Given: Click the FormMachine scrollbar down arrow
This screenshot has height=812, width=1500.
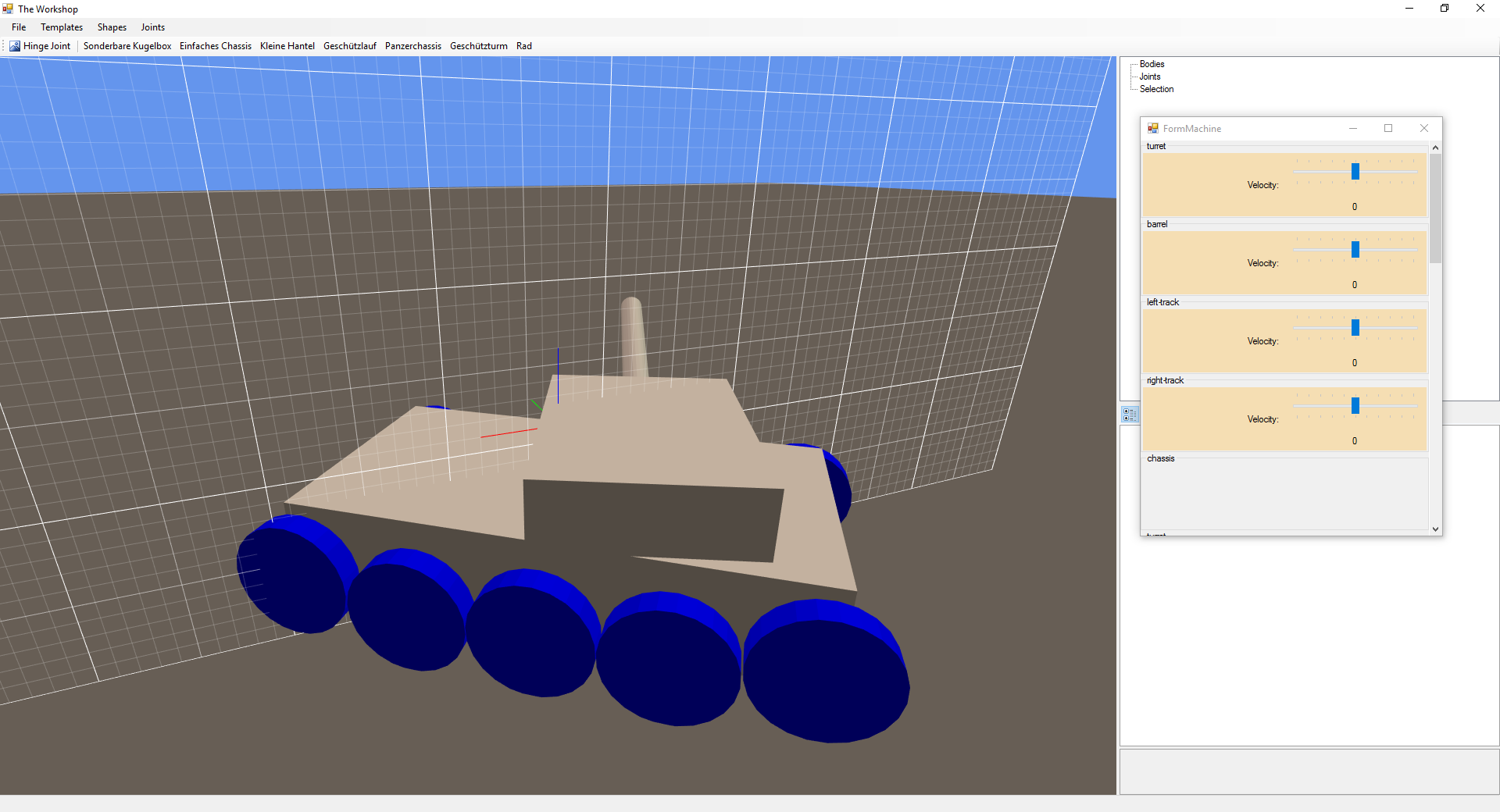Looking at the screenshot, I should (x=1435, y=529).
